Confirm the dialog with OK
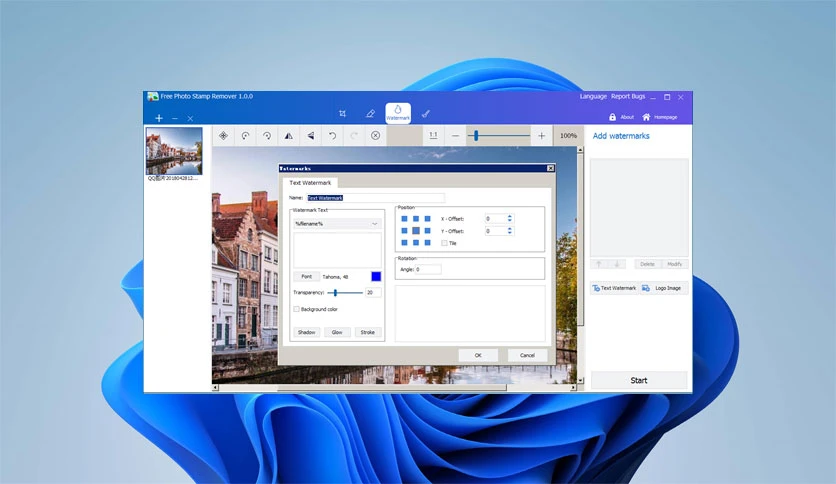Viewport: 836px width, 484px height. 478,355
